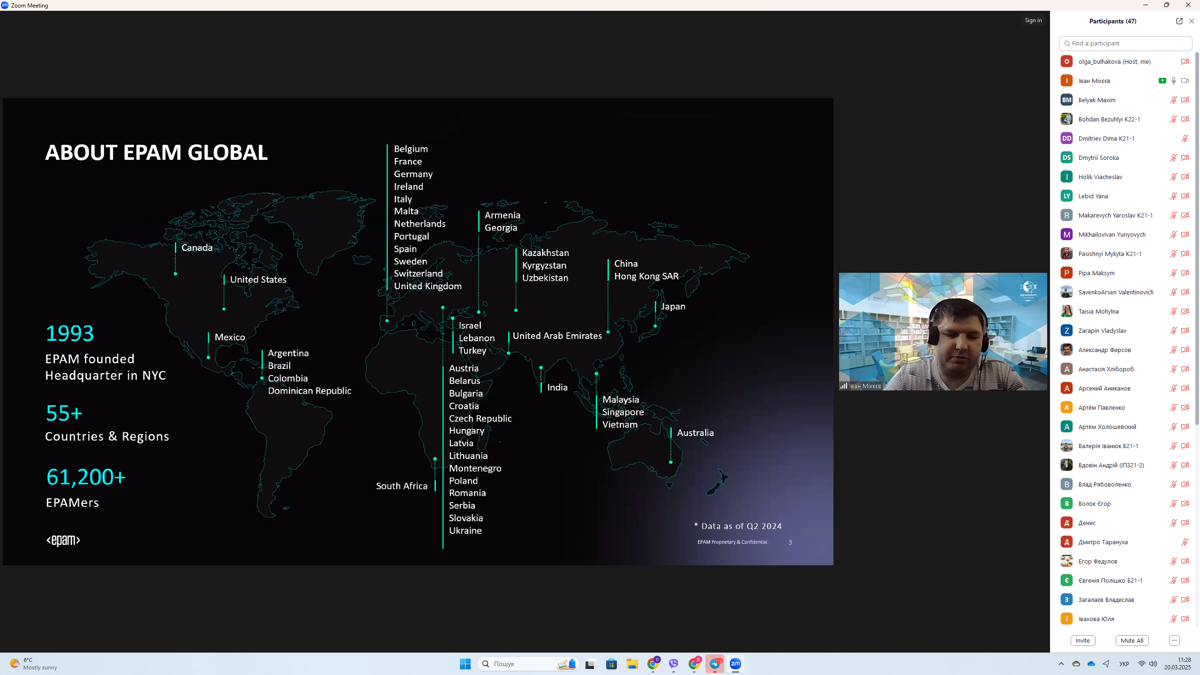The image size is (1200, 675).
Task: Click the Zoom icon in taskbar
Action: click(x=735, y=664)
